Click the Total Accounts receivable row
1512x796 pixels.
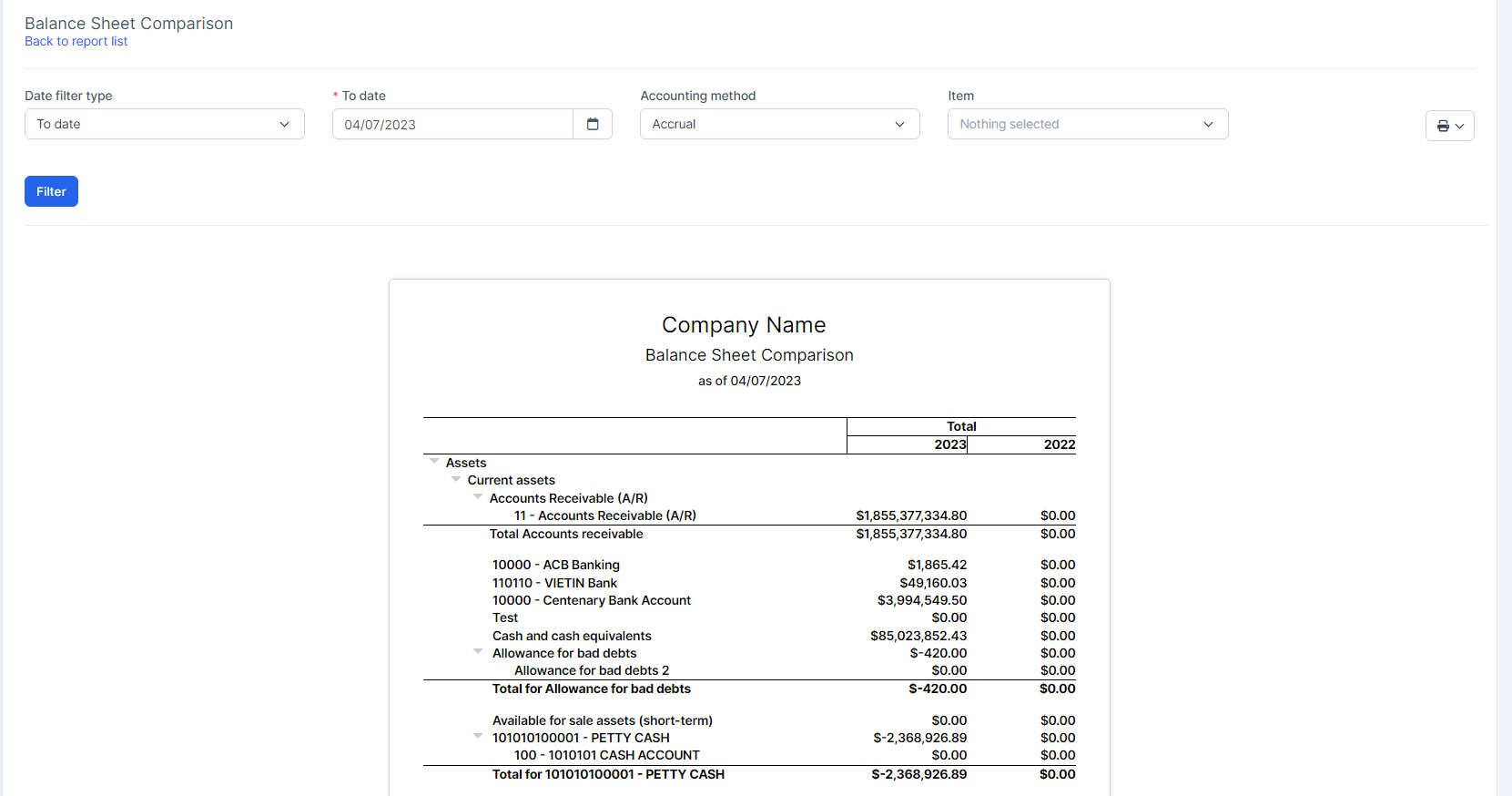click(x=566, y=534)
